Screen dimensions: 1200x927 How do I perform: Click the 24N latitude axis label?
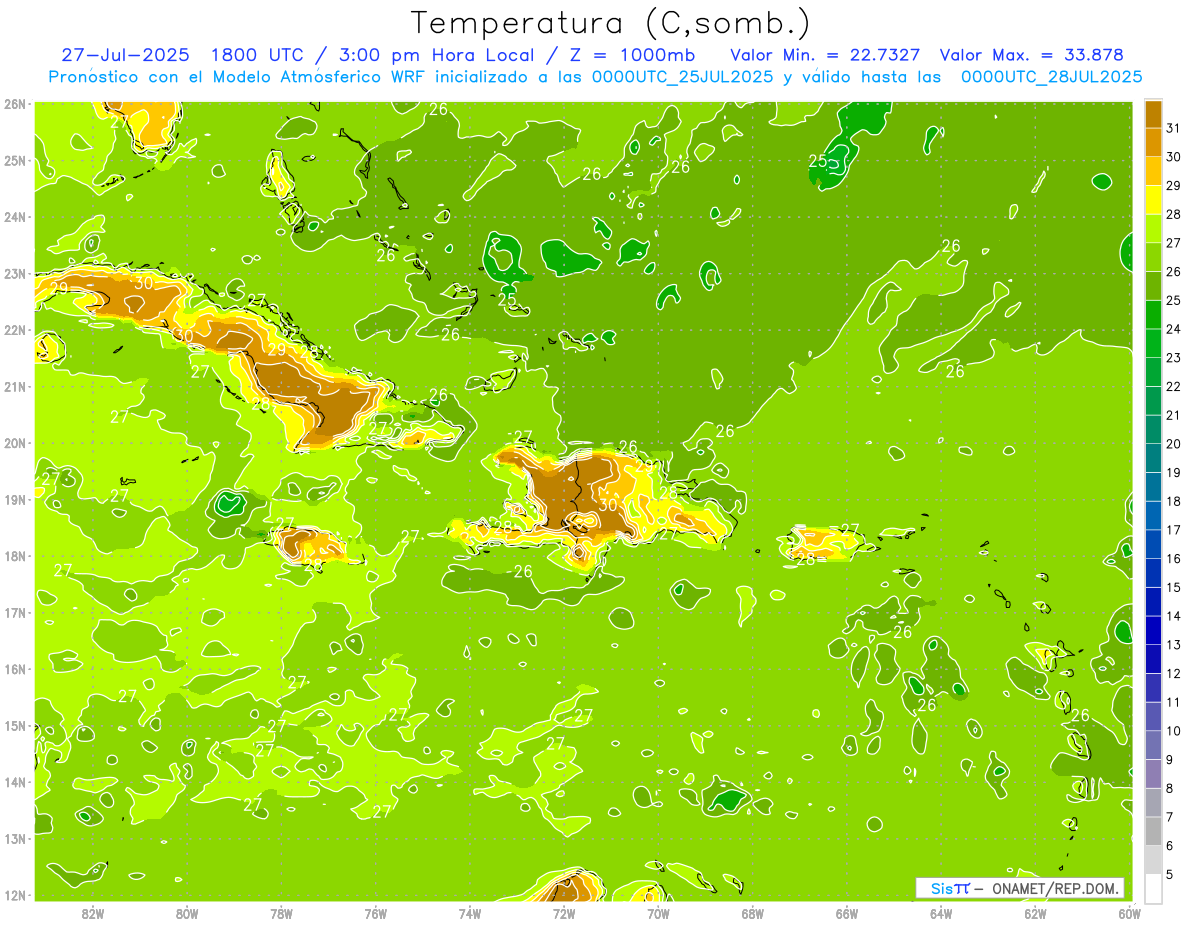(x=15, y=217)
